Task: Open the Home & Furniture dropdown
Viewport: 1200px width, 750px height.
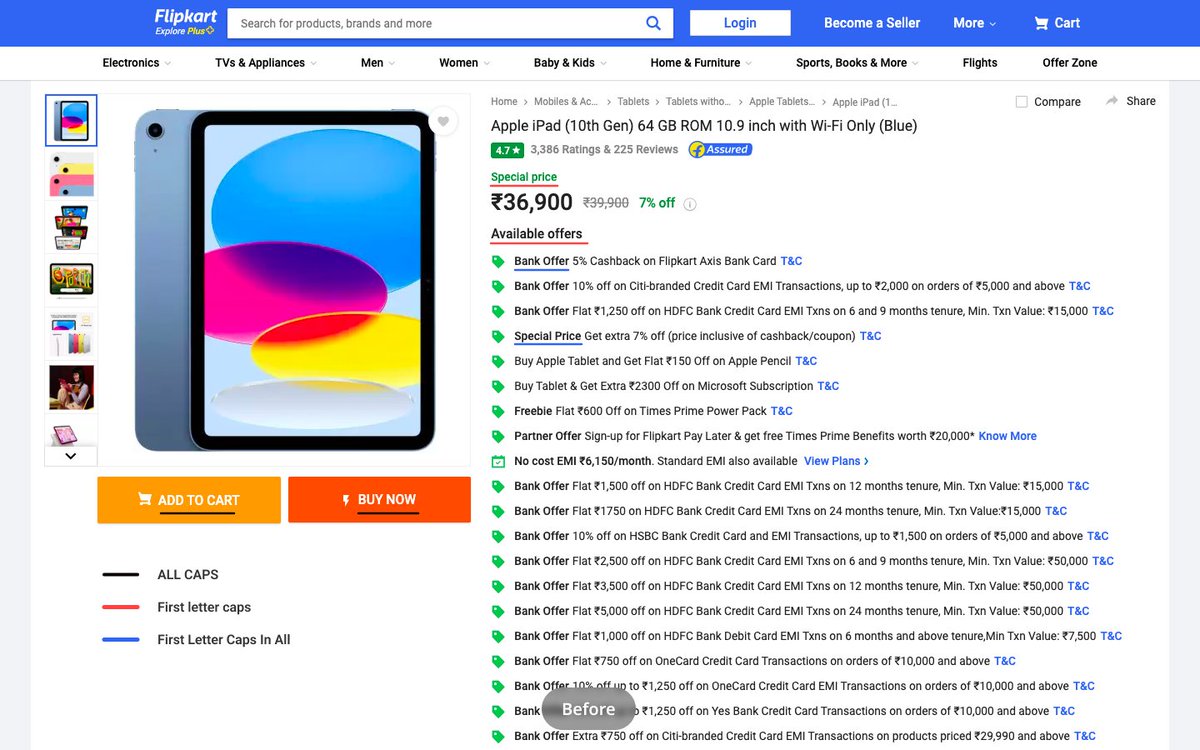Action: point(701,63)
